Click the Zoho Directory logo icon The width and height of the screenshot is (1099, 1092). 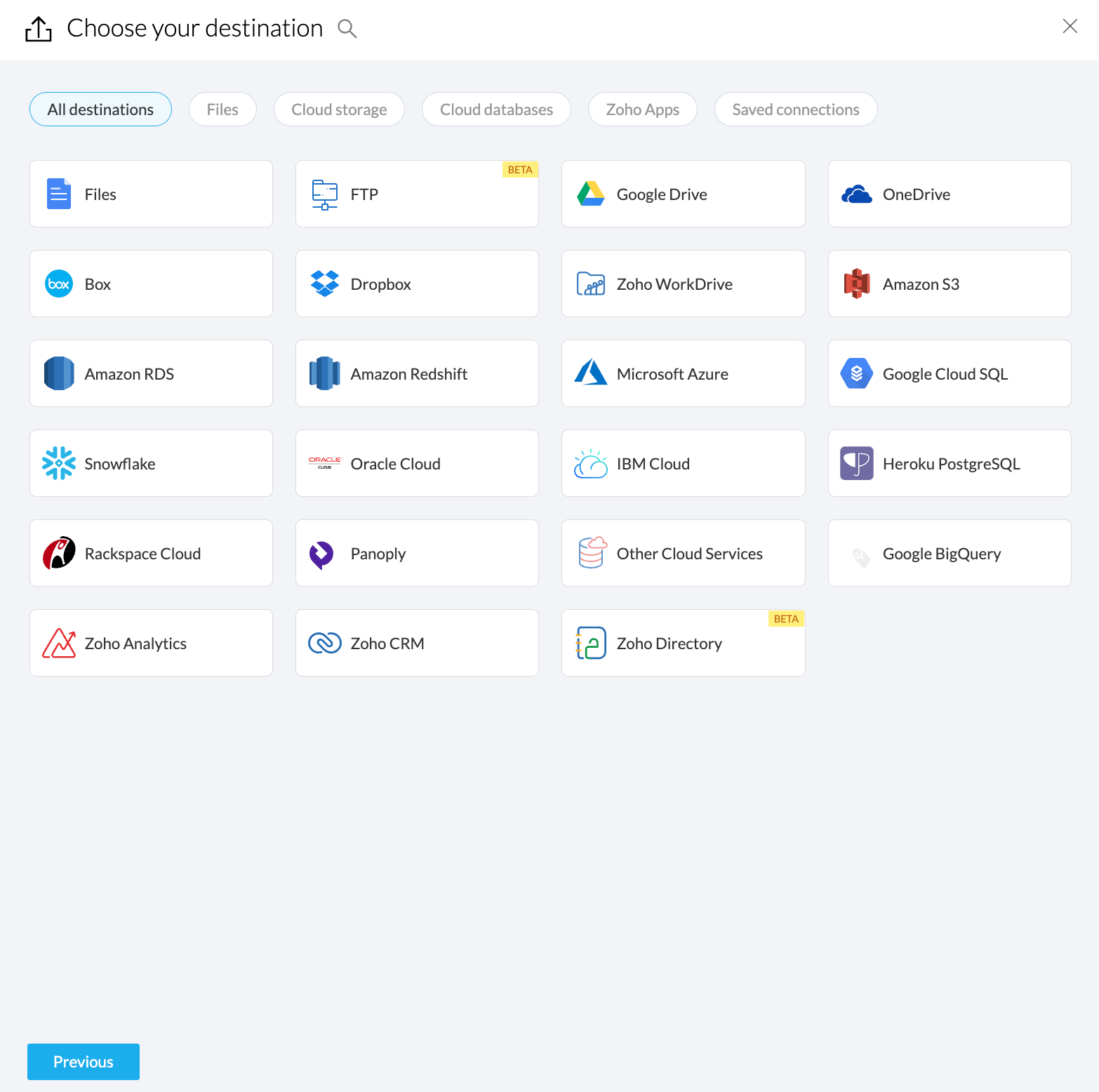click(591, 643)
